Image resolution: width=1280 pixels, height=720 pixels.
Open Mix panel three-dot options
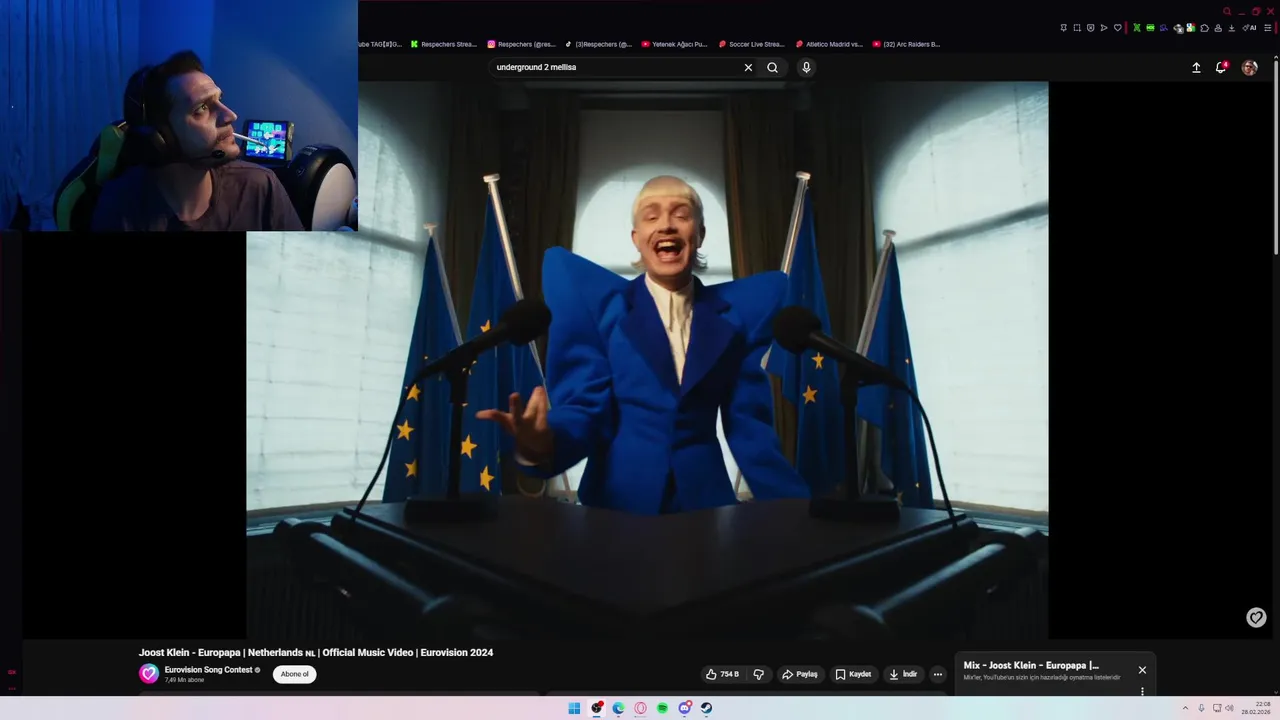click(x=1142, y=691)
